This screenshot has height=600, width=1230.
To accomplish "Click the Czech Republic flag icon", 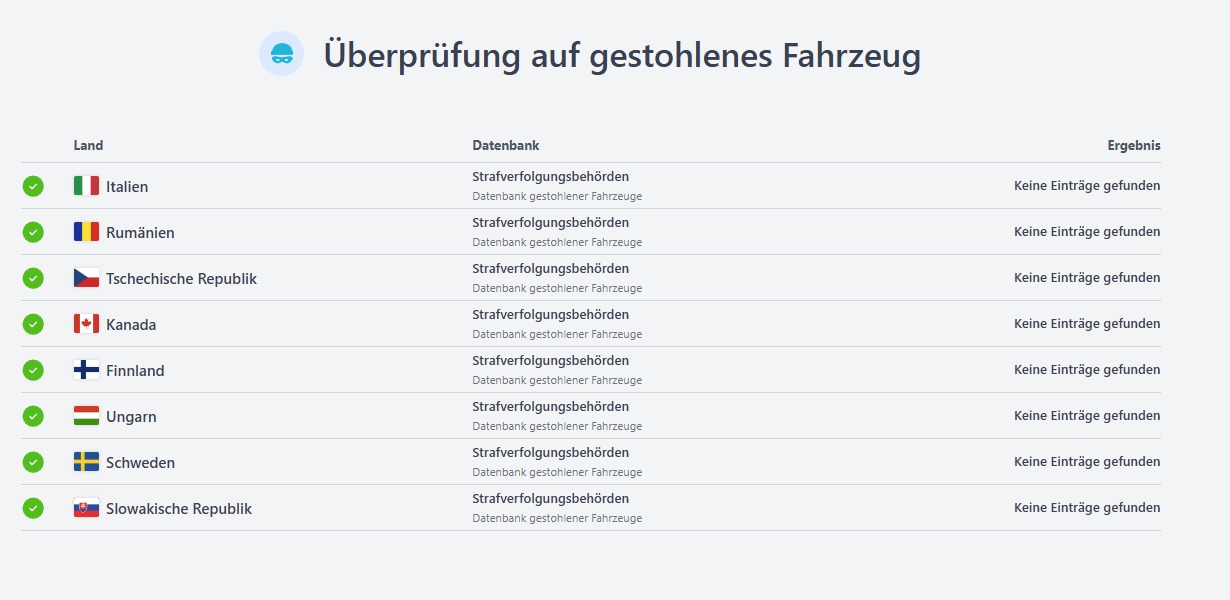I will (86, 278).
